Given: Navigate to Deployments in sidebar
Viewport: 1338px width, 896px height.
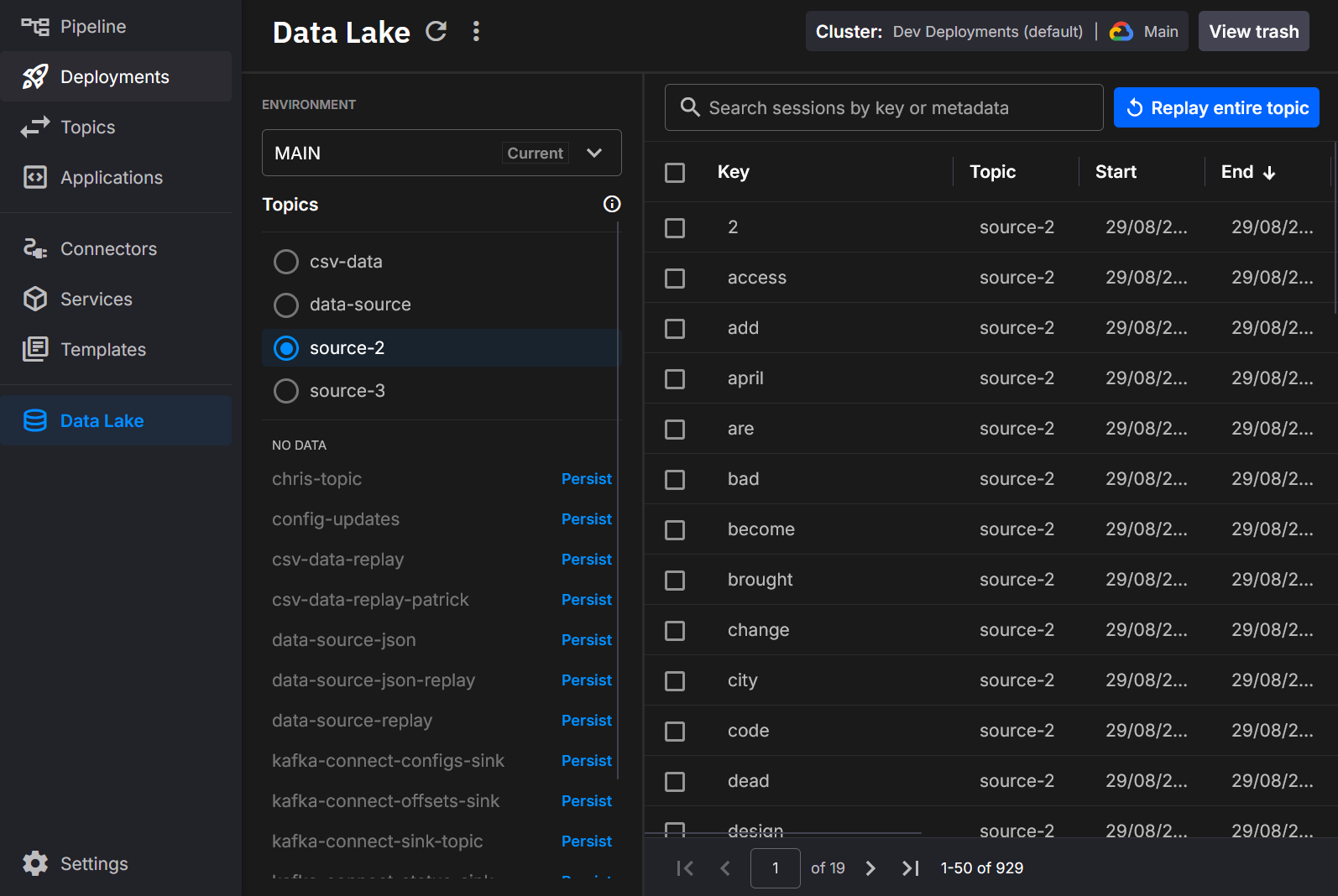Looking at the screenshot, I should click(115, 77).
